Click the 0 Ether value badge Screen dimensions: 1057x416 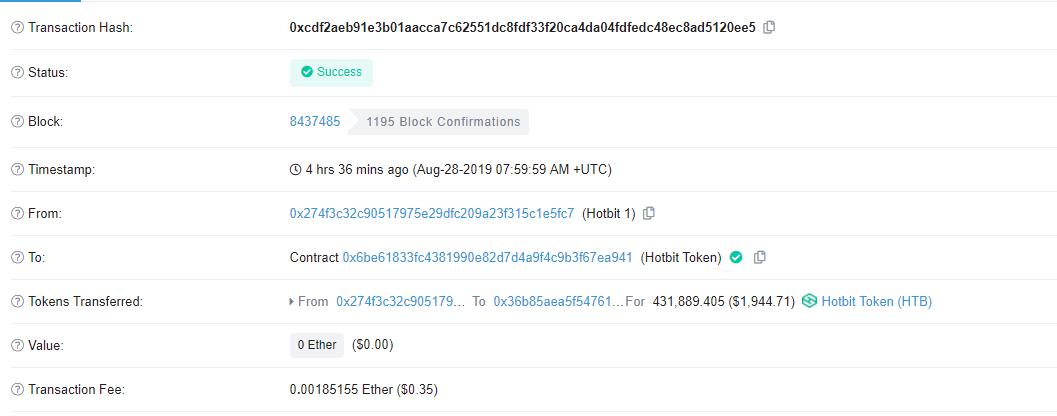tap(317, 345)
